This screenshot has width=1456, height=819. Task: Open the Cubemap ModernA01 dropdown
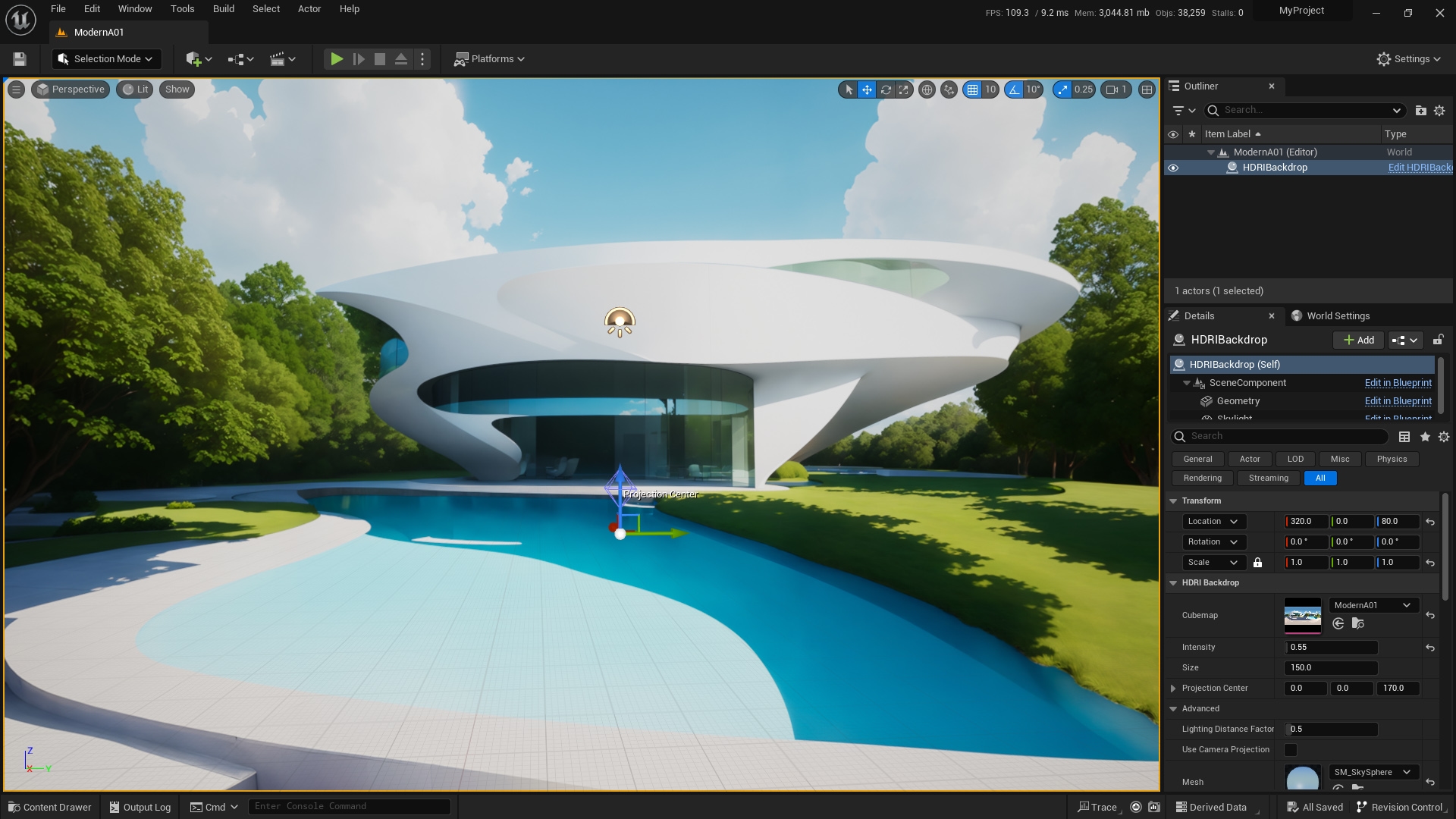pos(1373,604)
